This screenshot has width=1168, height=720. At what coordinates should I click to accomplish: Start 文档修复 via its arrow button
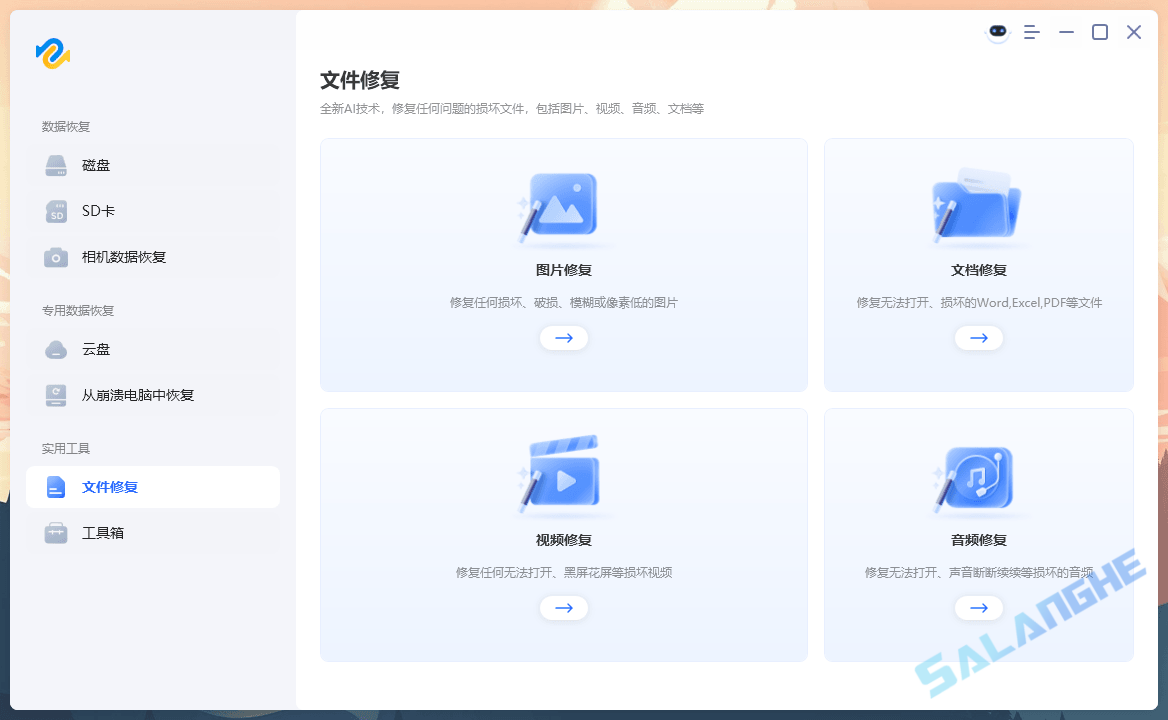978,338
